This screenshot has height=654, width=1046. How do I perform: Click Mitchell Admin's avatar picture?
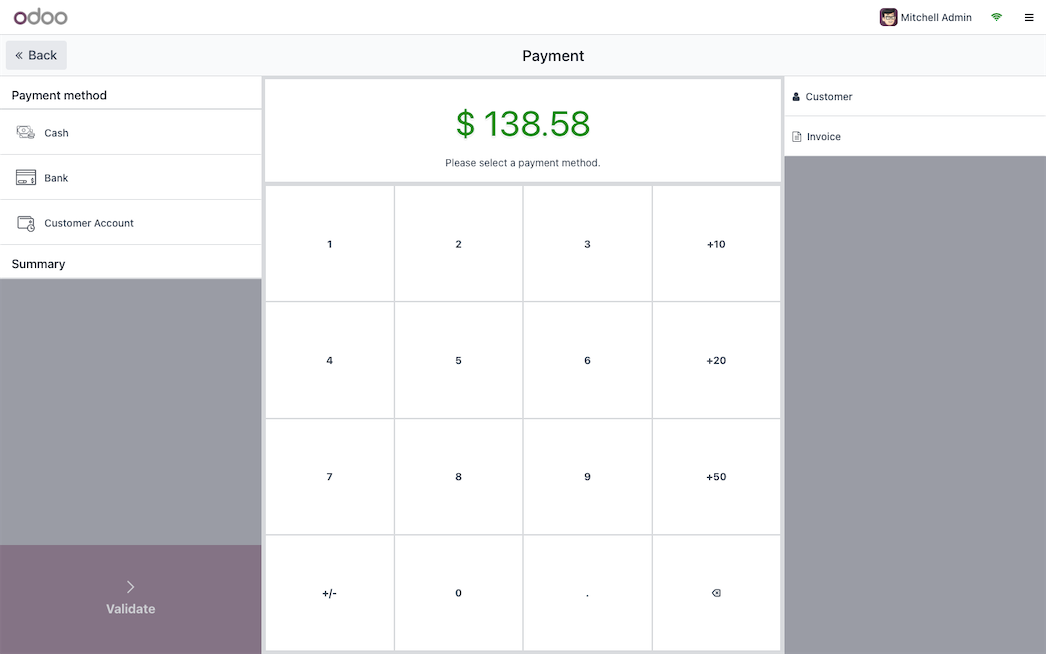(888, 17)
